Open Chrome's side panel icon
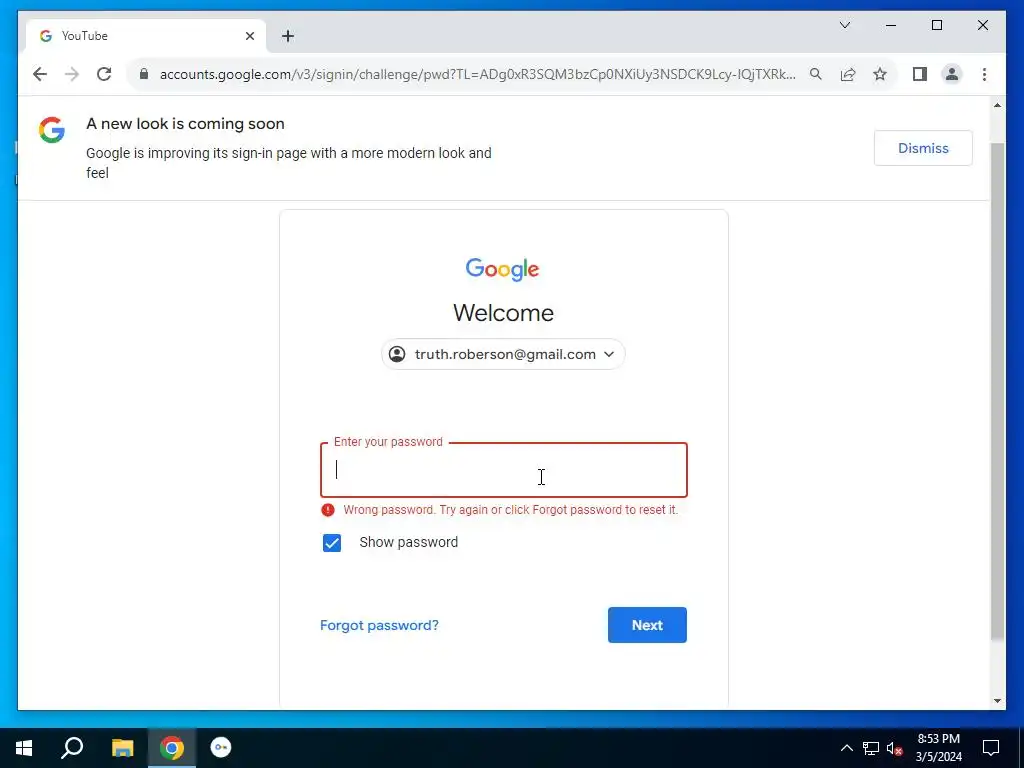This screenshot has height=768, width=1024. [920, 74]
